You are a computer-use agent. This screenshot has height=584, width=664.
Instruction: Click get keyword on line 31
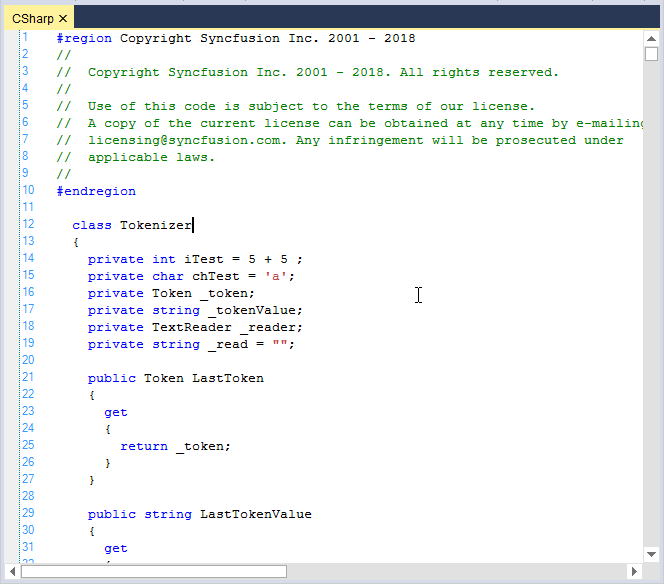click(116, 548)
